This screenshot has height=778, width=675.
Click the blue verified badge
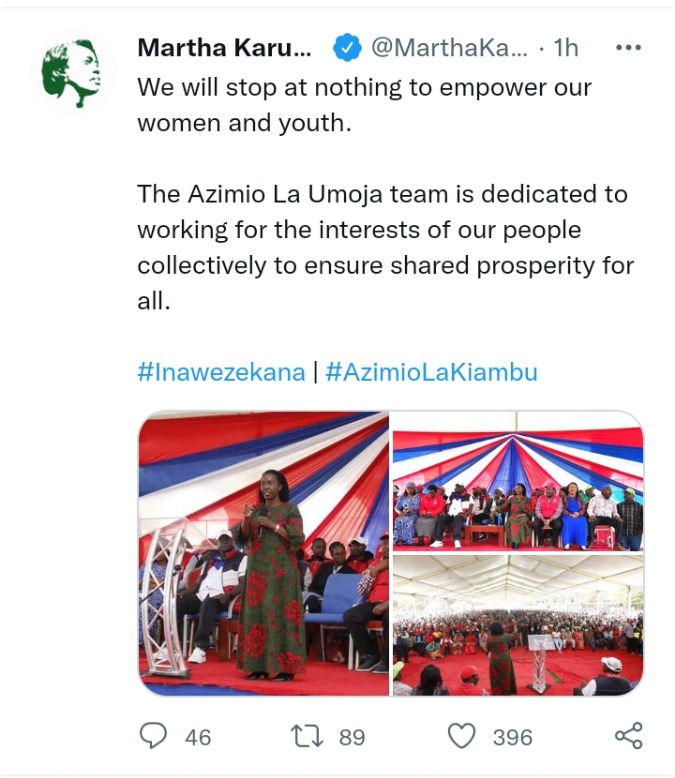(346, 48)
